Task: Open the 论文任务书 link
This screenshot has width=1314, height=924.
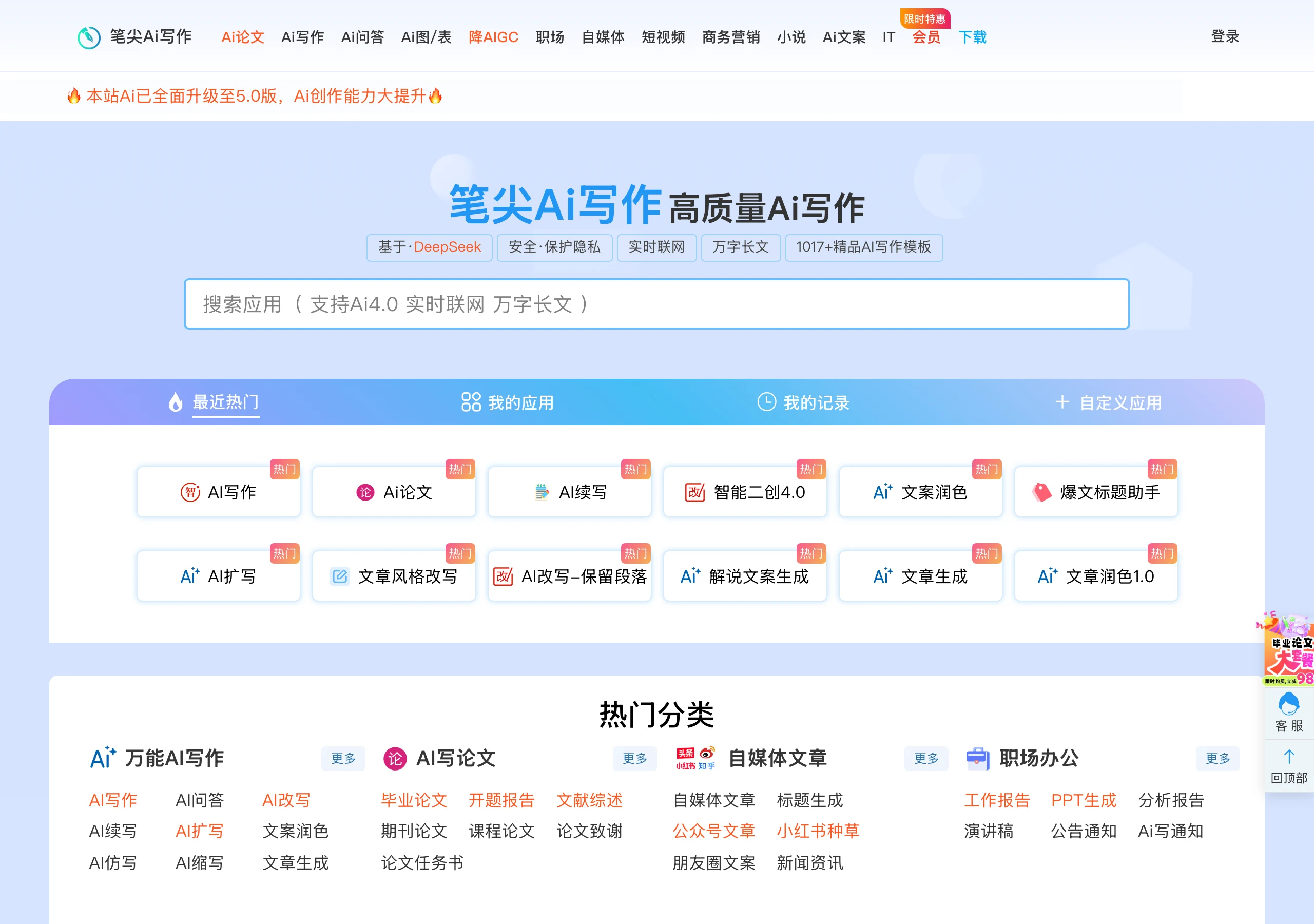Action: tap(422, 862)
